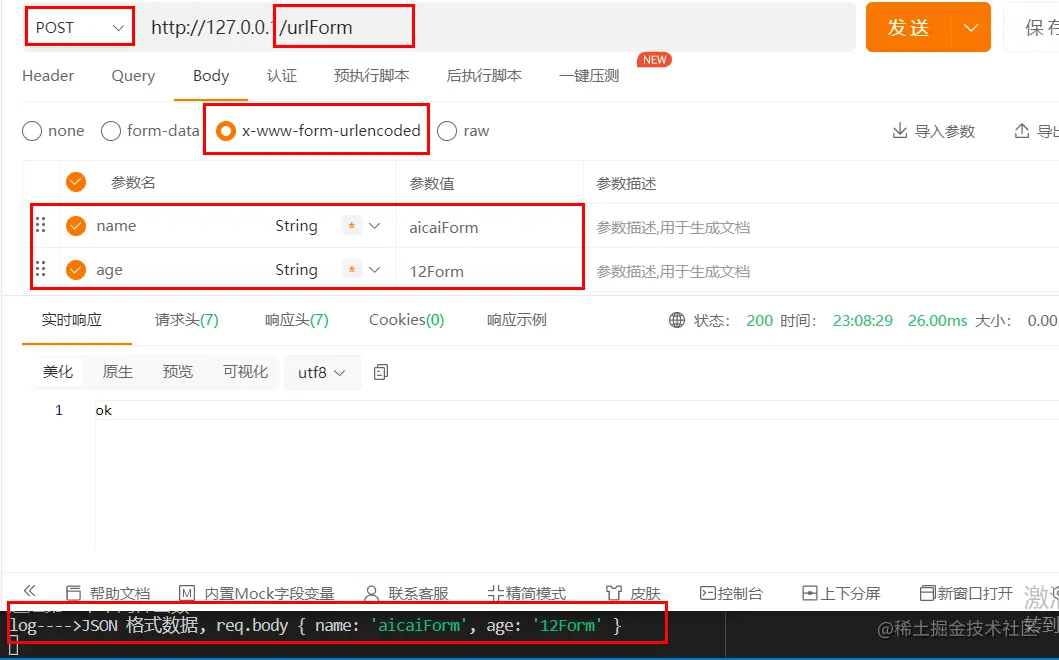This screenshot has height=660, width=1059.
Task: Toggle the select-all checkbox beside 参数名
Action: (76, 182)
